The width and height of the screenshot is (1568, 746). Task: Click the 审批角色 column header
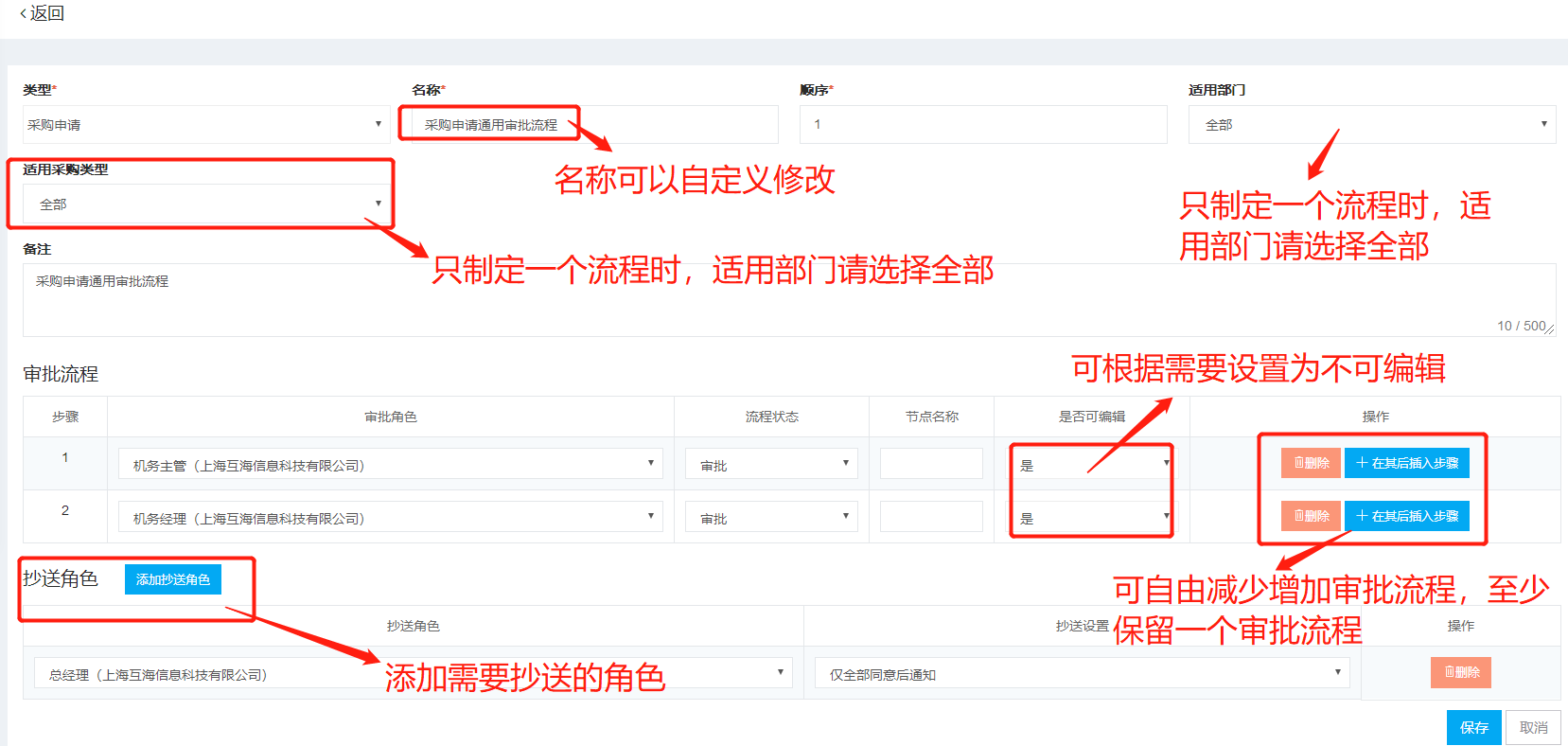[x=391, y=417]
